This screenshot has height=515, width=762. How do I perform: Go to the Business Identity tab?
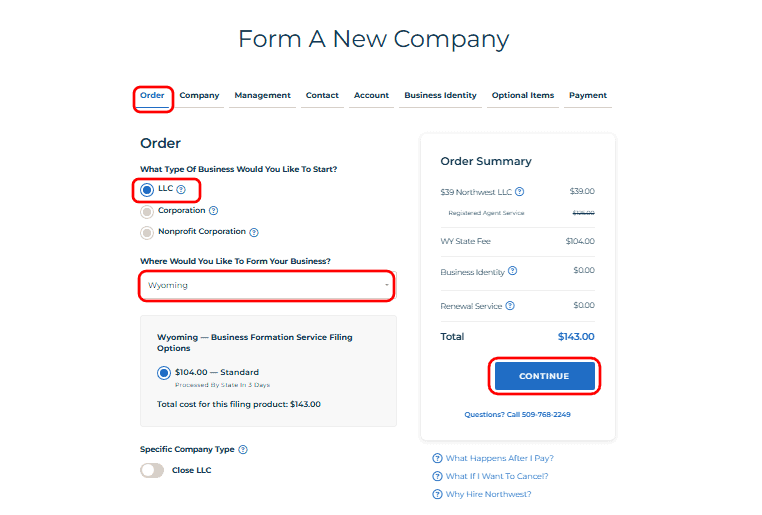pos(440,96)
